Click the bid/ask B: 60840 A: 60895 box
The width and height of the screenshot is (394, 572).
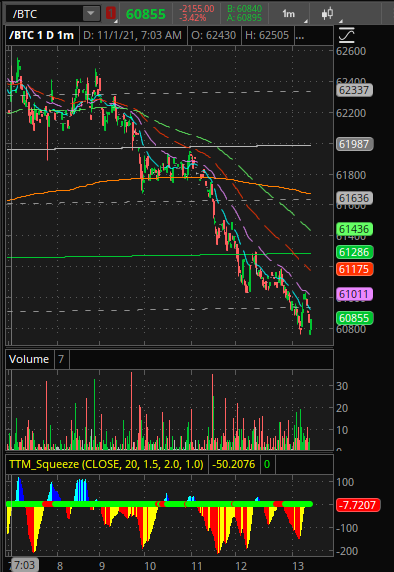tap(244, 13)
